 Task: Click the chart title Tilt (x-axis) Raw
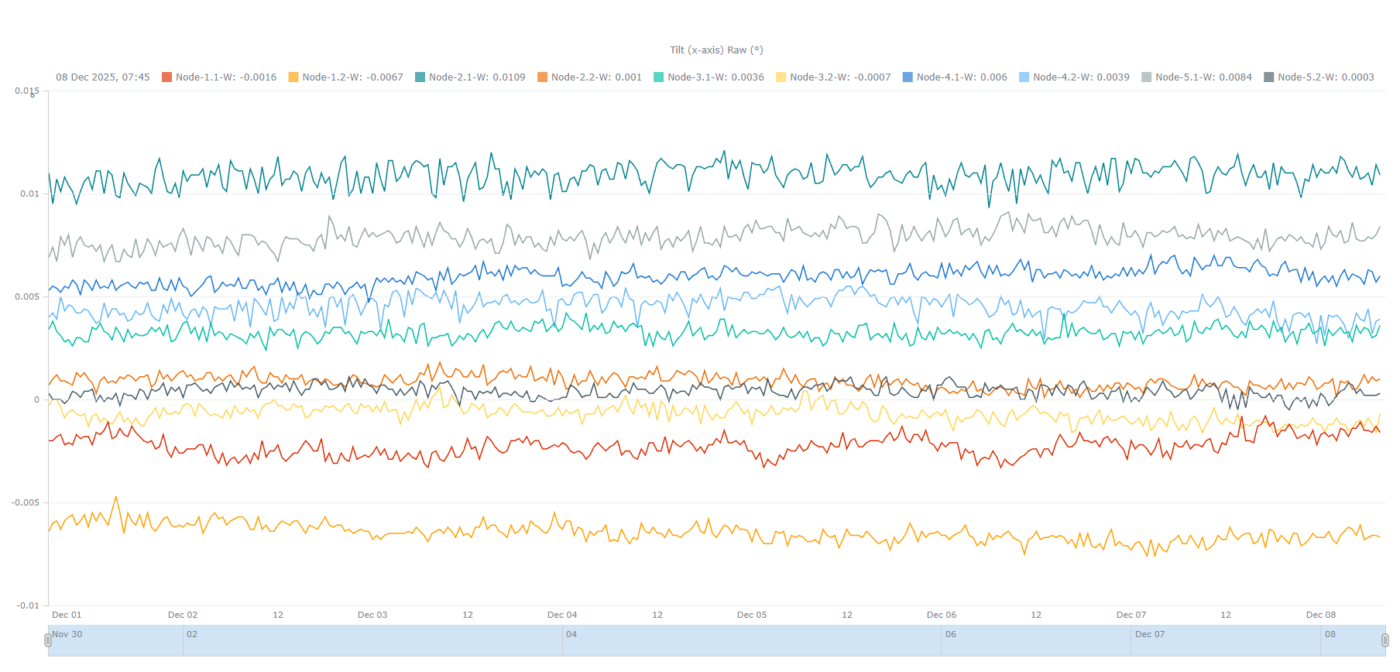coord(716,49)
